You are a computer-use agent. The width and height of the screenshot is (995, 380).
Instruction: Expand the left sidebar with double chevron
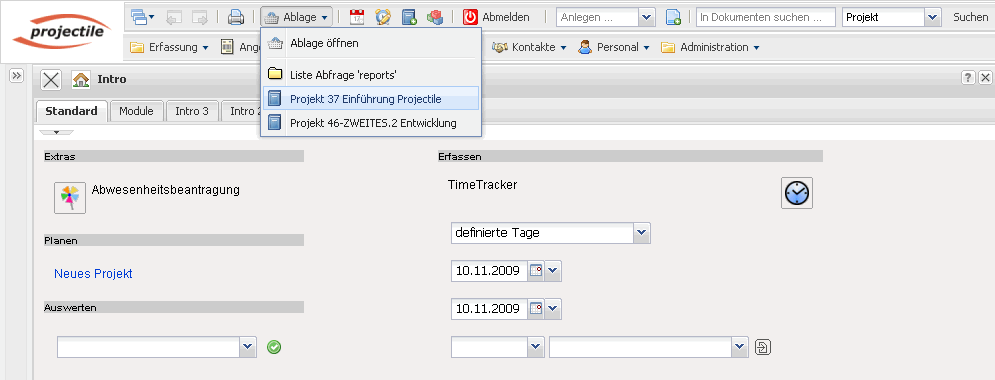[x=16, y=75]
